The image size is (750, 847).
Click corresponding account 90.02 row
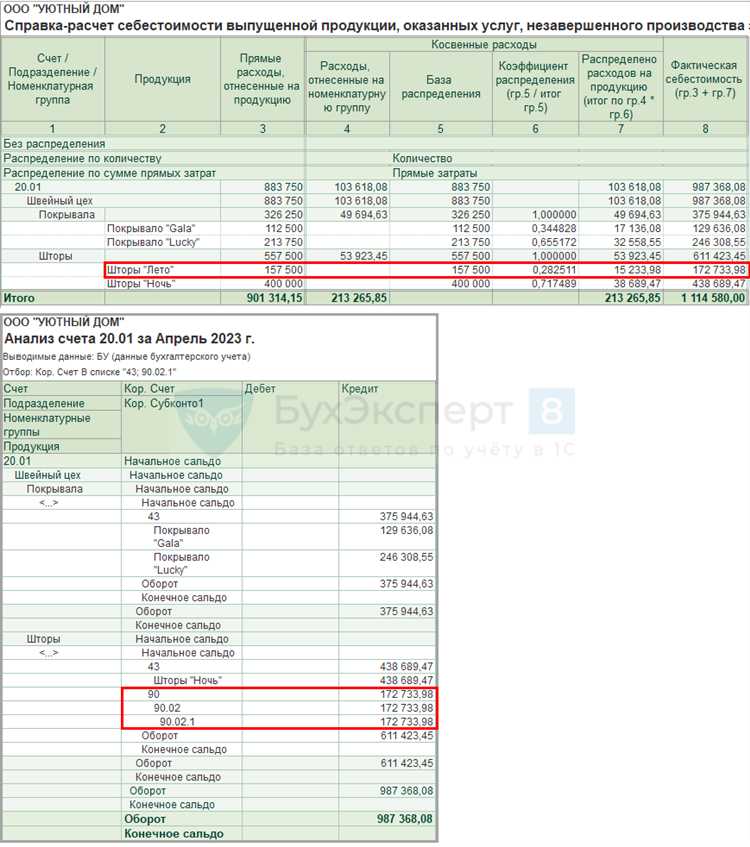click(279, 708)
